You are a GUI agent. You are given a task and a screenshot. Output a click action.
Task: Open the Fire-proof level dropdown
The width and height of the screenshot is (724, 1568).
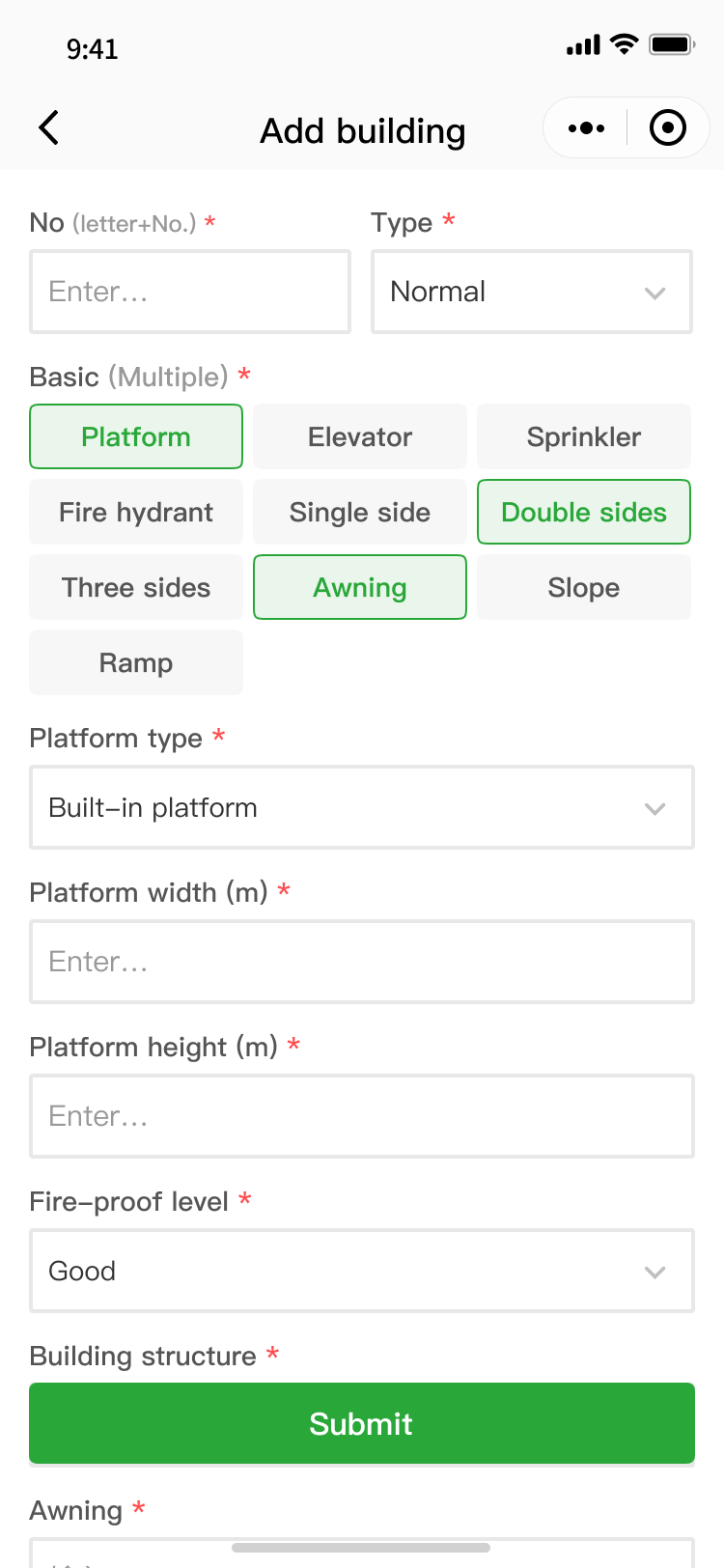tap(362, 1271)
